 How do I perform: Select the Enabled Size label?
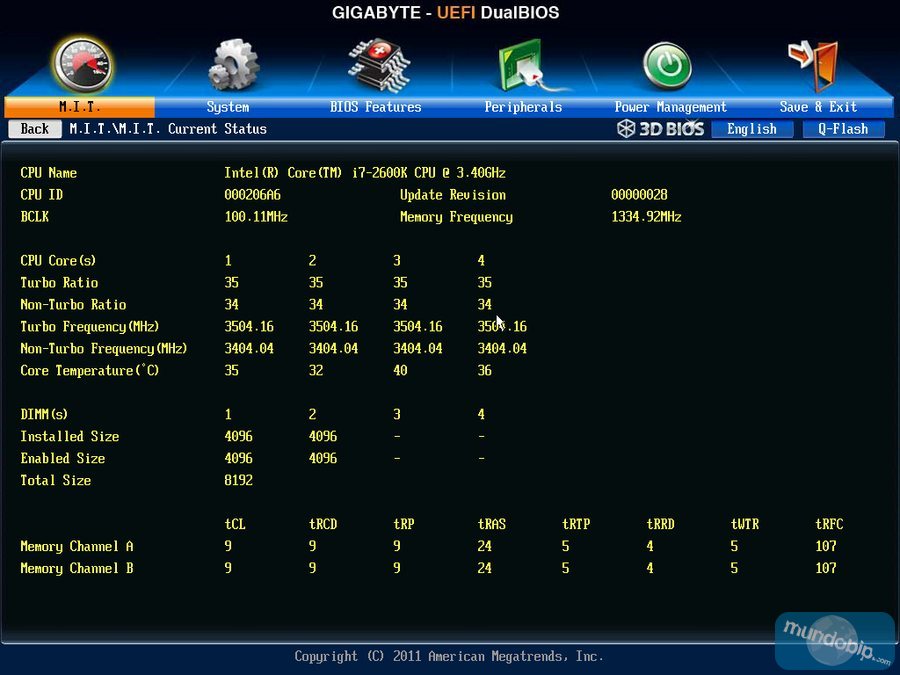[63, 458]
